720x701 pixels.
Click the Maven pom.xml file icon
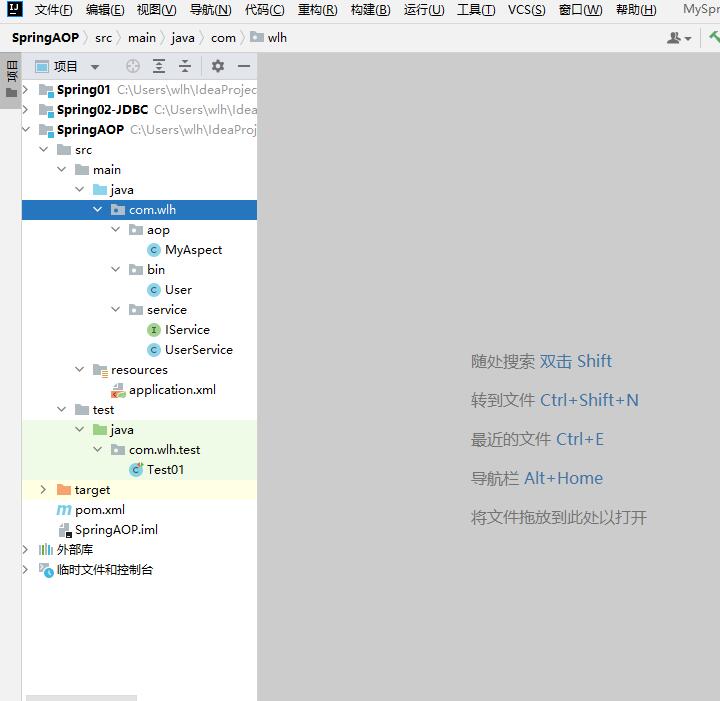[63, 510]
